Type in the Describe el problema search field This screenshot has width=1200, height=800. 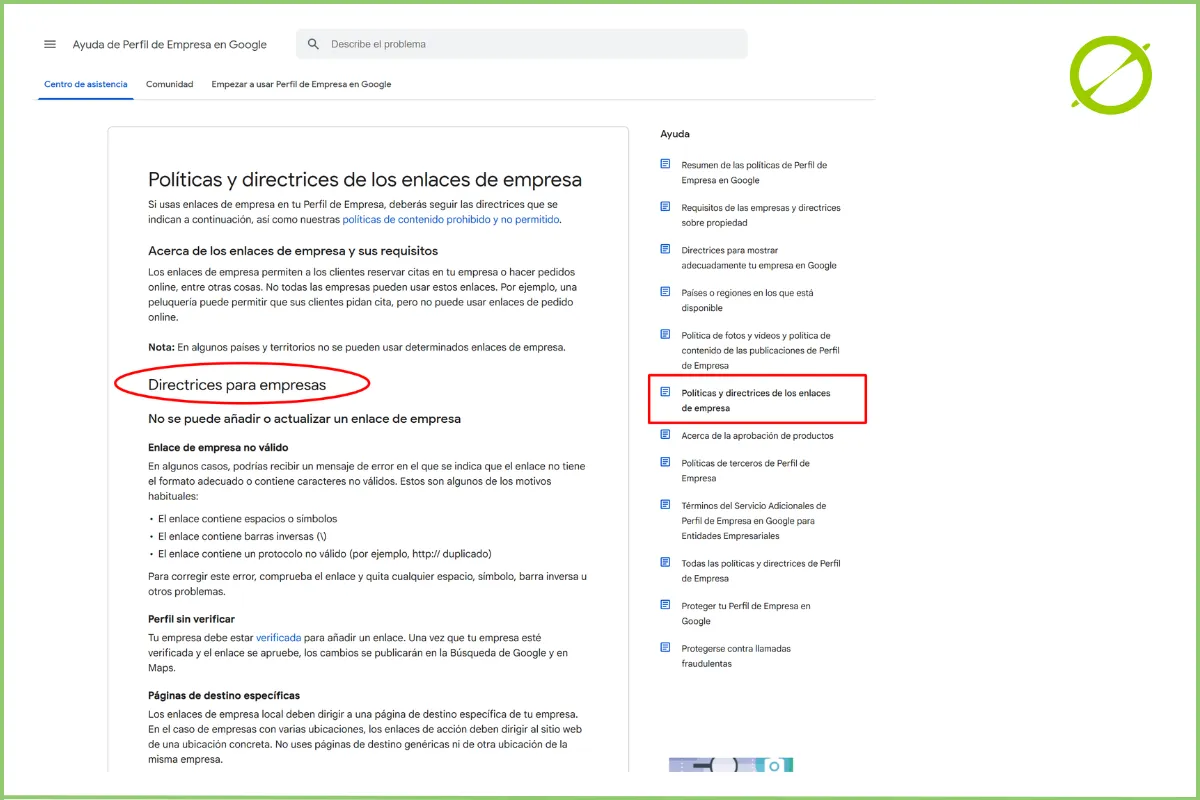[x=530, y=44]
